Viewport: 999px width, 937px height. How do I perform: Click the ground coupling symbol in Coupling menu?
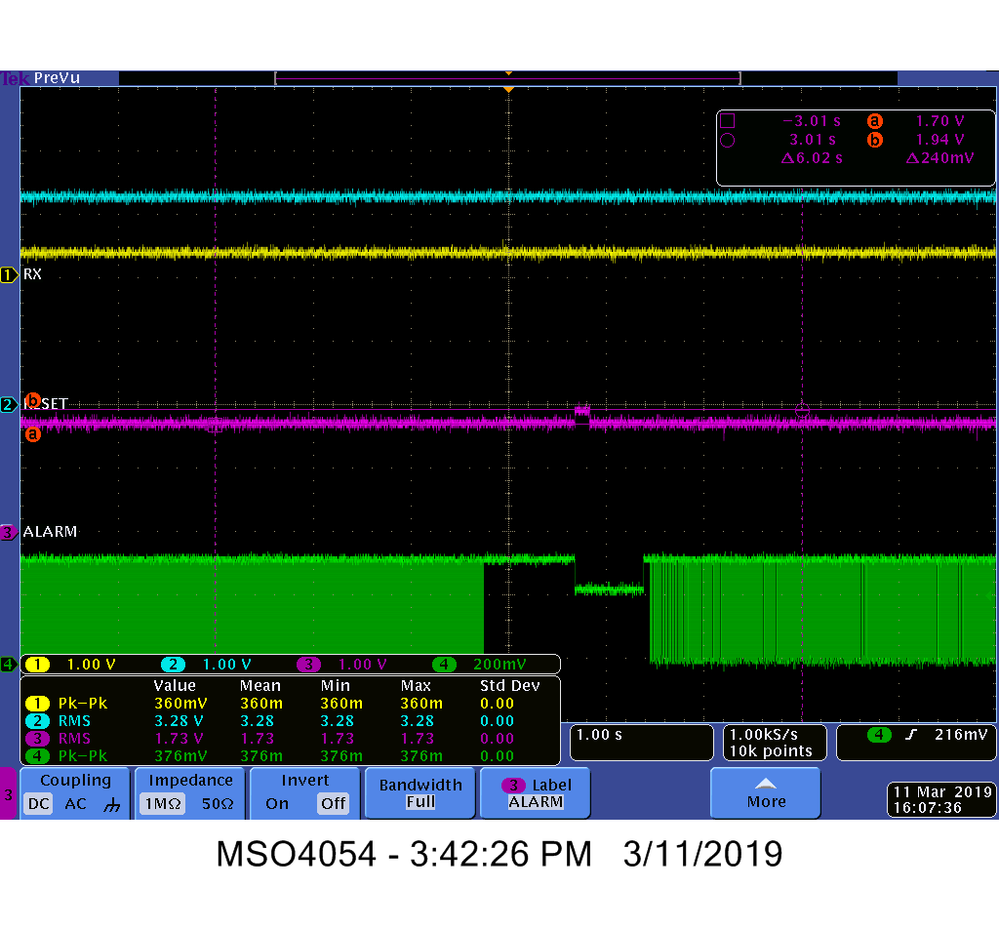(113, 804)
